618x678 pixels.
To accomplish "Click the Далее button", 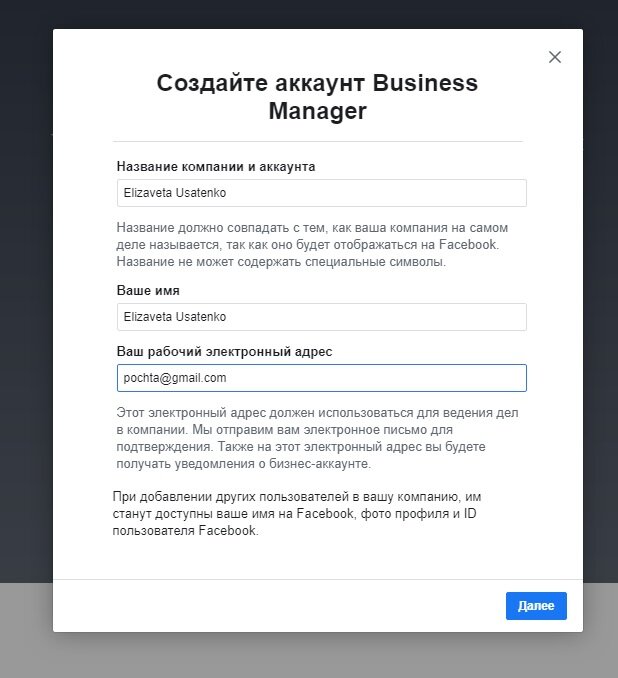I will pyautogui.click(x=536, y=606).
